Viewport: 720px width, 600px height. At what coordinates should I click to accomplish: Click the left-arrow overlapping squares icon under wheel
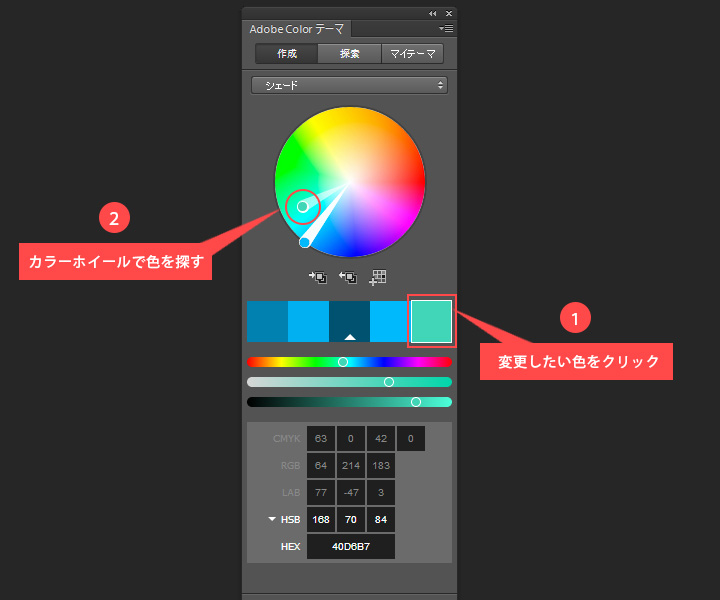point(348,277)
